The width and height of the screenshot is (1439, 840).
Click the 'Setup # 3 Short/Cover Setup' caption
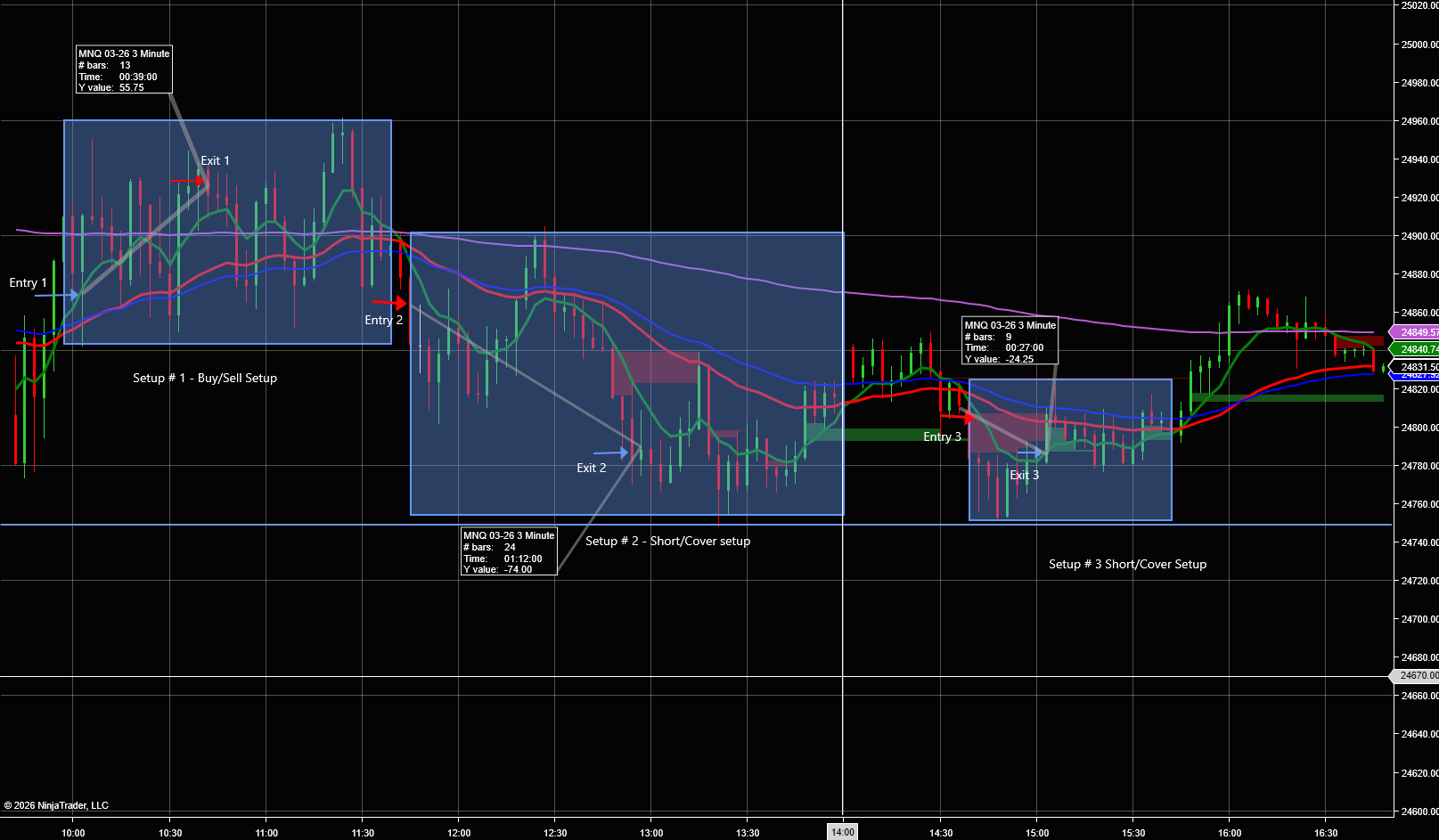1127,564
